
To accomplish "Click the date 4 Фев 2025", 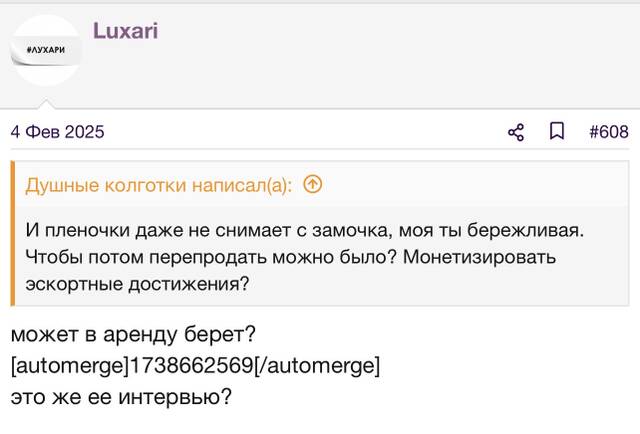I will [58, 132].
